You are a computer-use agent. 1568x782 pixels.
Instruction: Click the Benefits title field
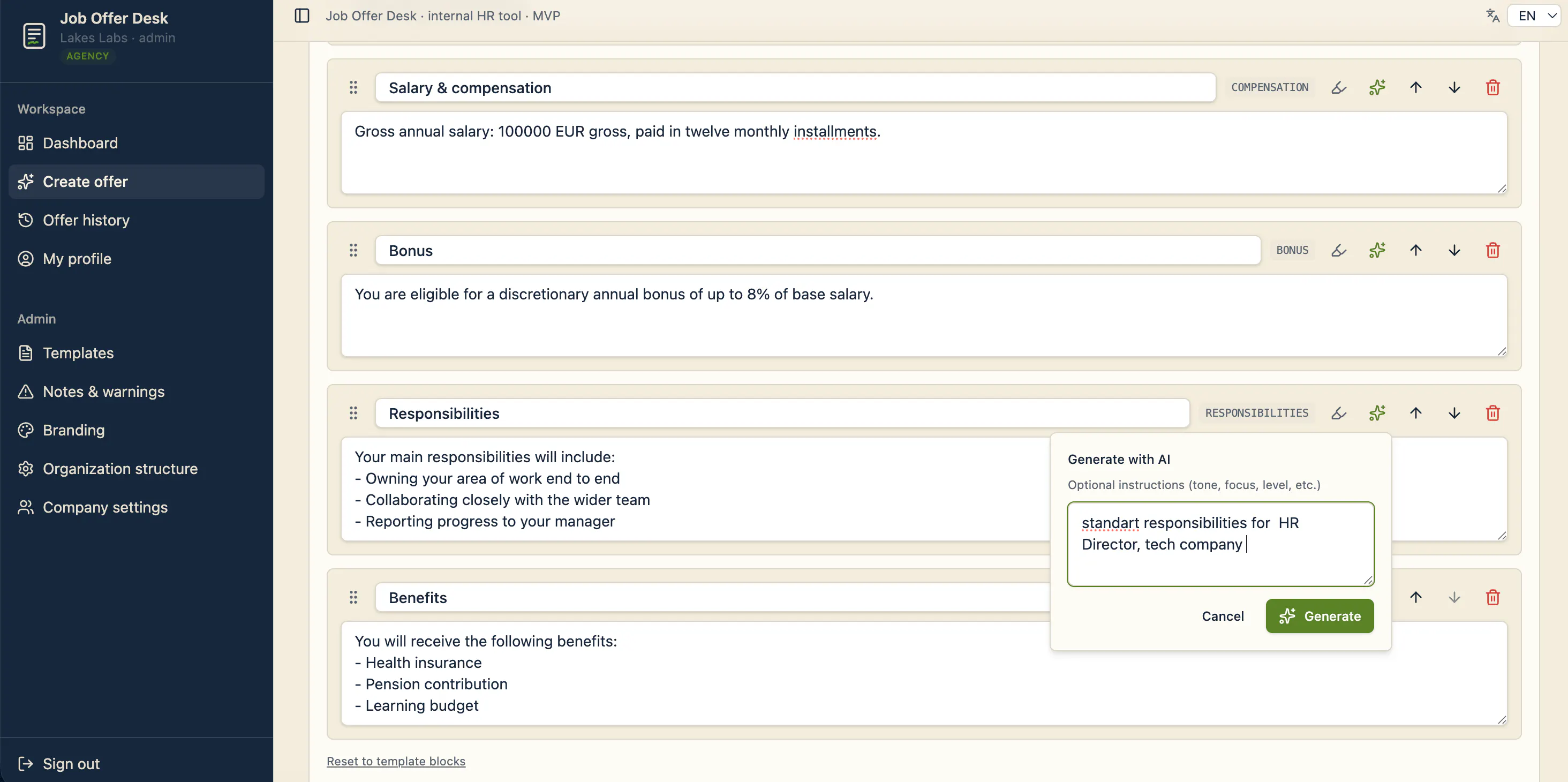(712, 597)
